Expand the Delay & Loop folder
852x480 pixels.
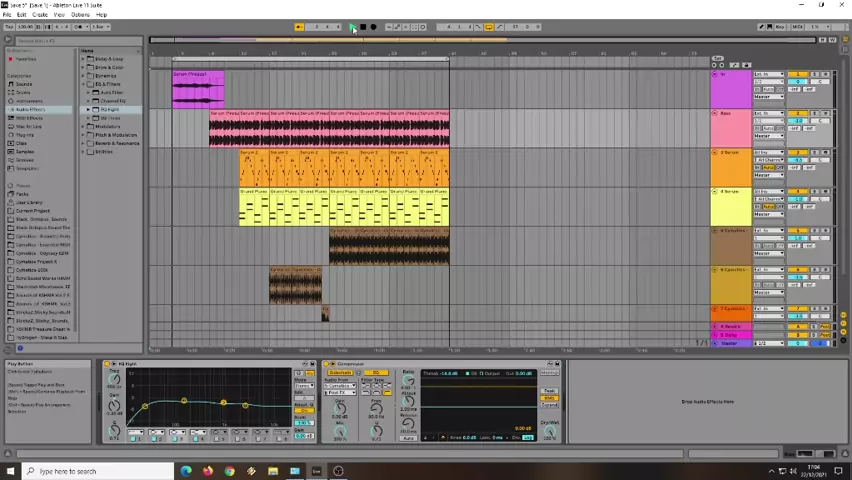click(x=108, y=59)
